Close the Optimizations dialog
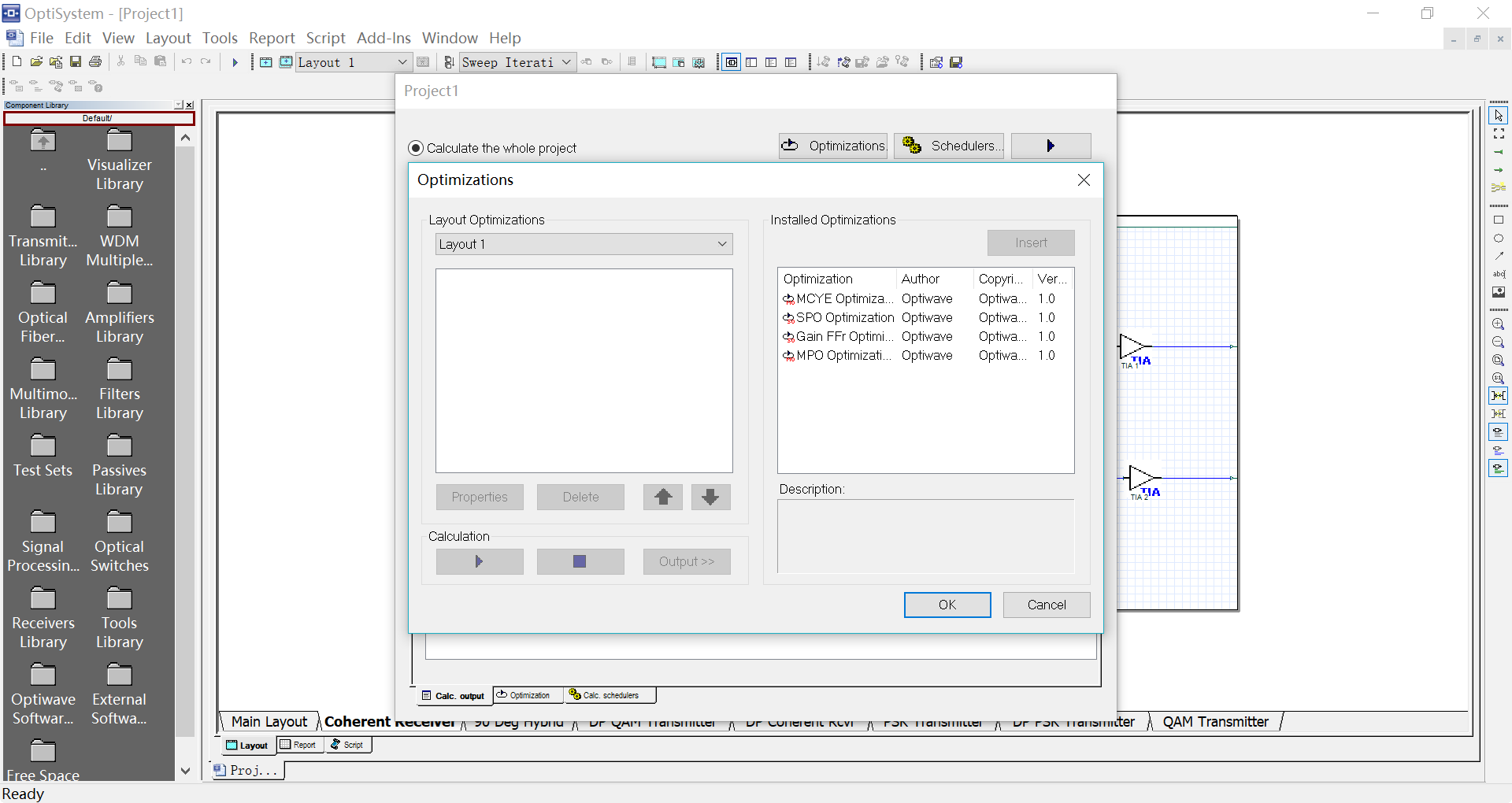Viewport: 1512px width, 803px height. 1084,180
